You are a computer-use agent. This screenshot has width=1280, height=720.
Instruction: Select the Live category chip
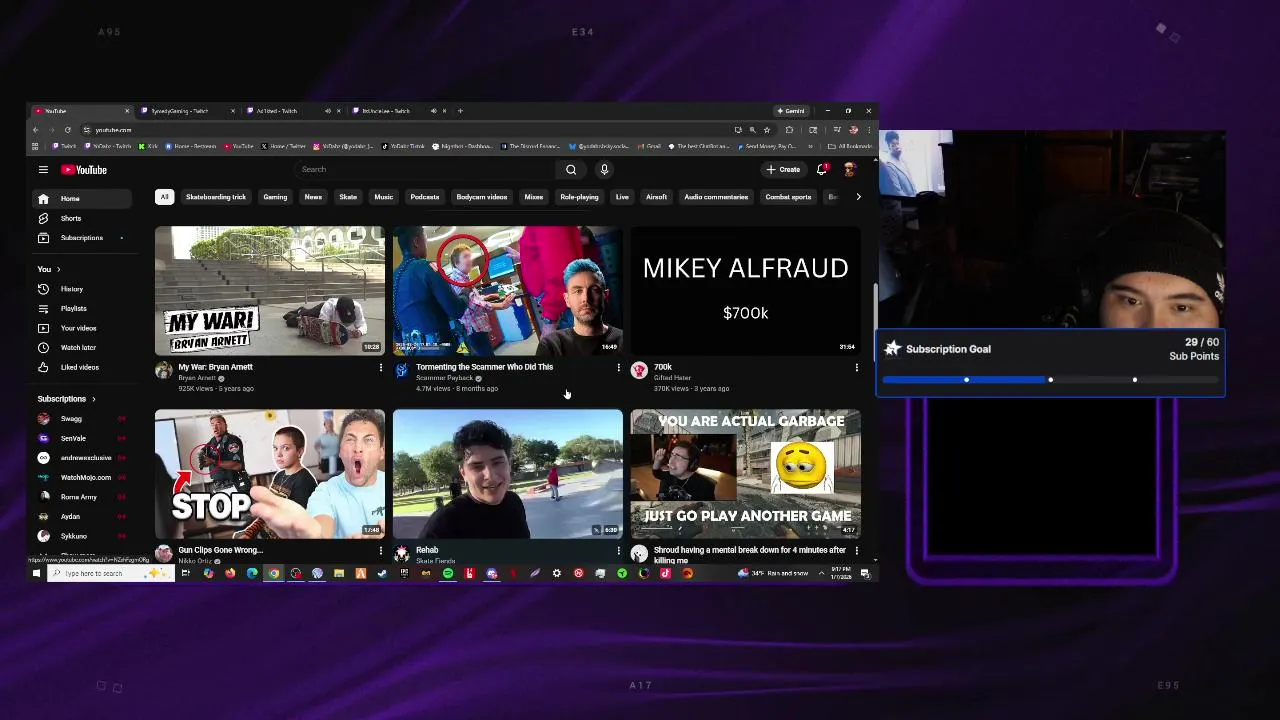pos(622,197)
